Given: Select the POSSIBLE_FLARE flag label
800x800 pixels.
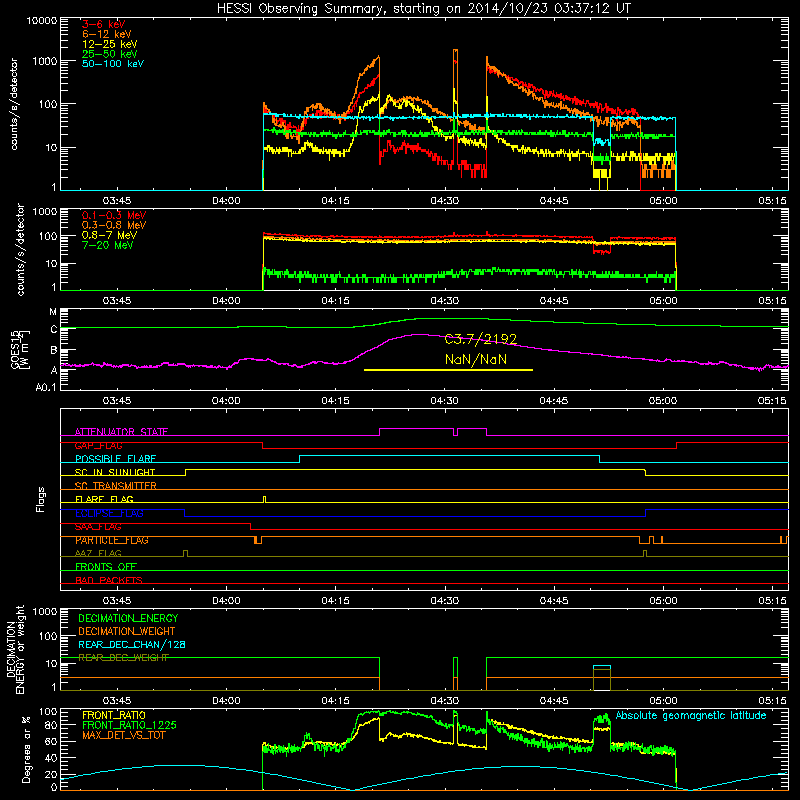Looking at the screenshot, I should (x=115, y=459).
